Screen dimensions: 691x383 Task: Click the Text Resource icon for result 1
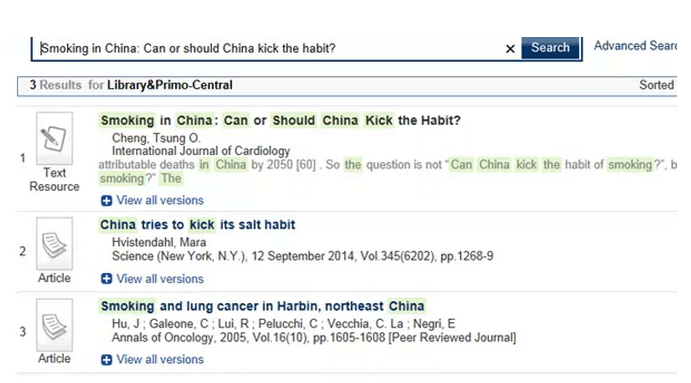point(54,138)
